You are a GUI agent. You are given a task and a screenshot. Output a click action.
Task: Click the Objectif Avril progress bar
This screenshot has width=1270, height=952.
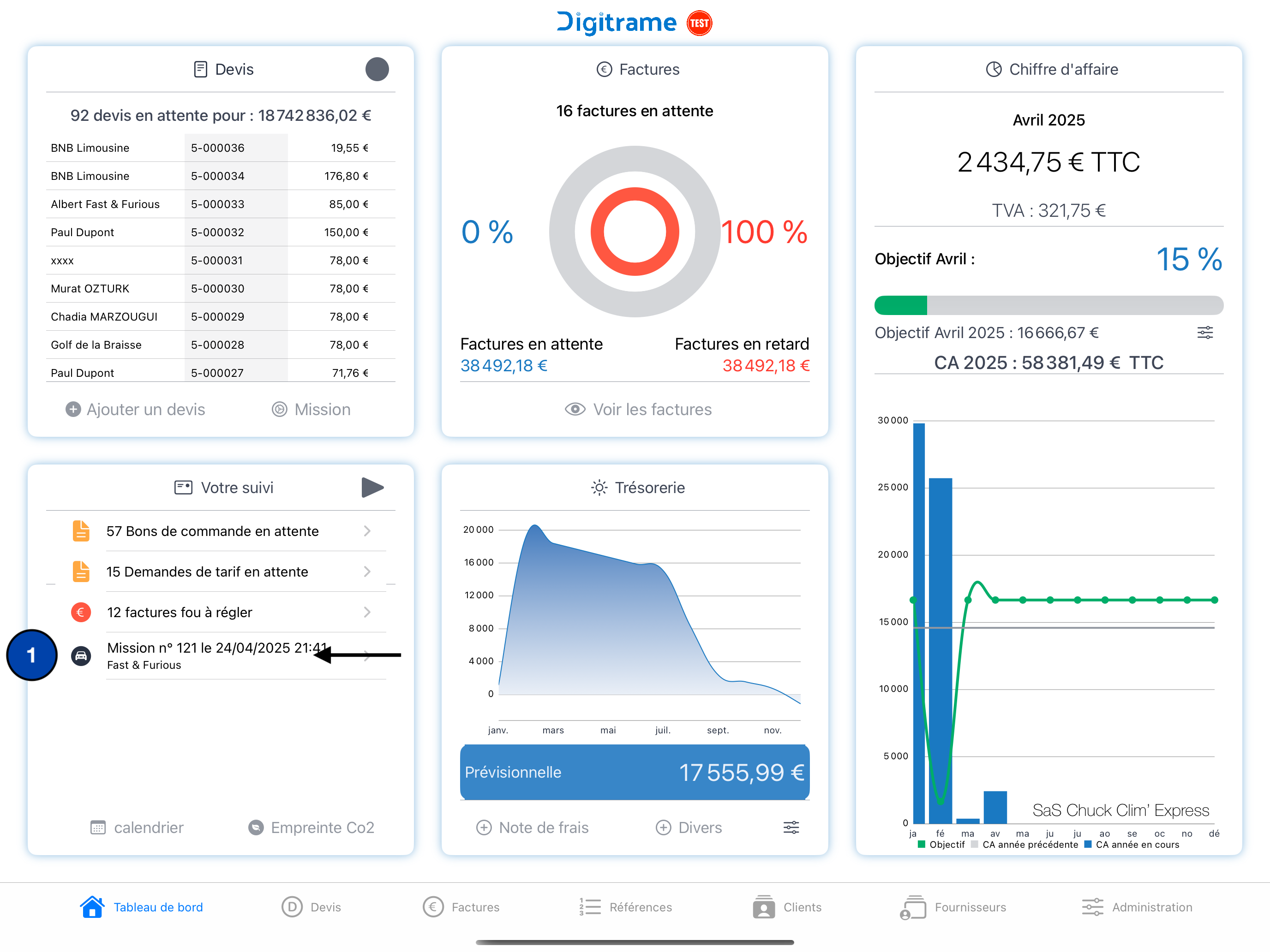[x=1048, y=305]
